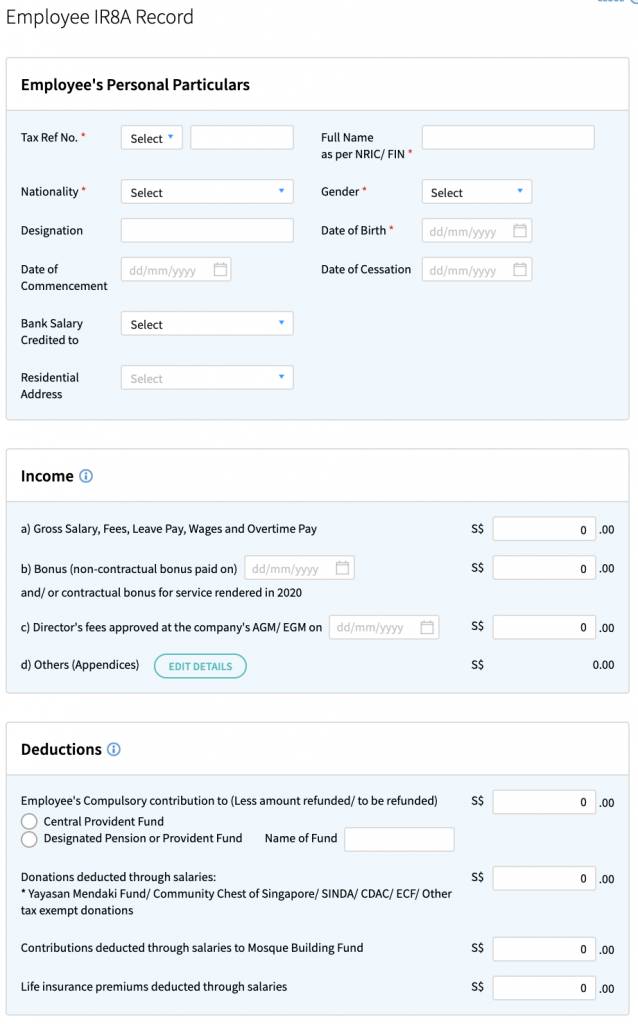Open the Residential Address dropdown

point(207,378)
